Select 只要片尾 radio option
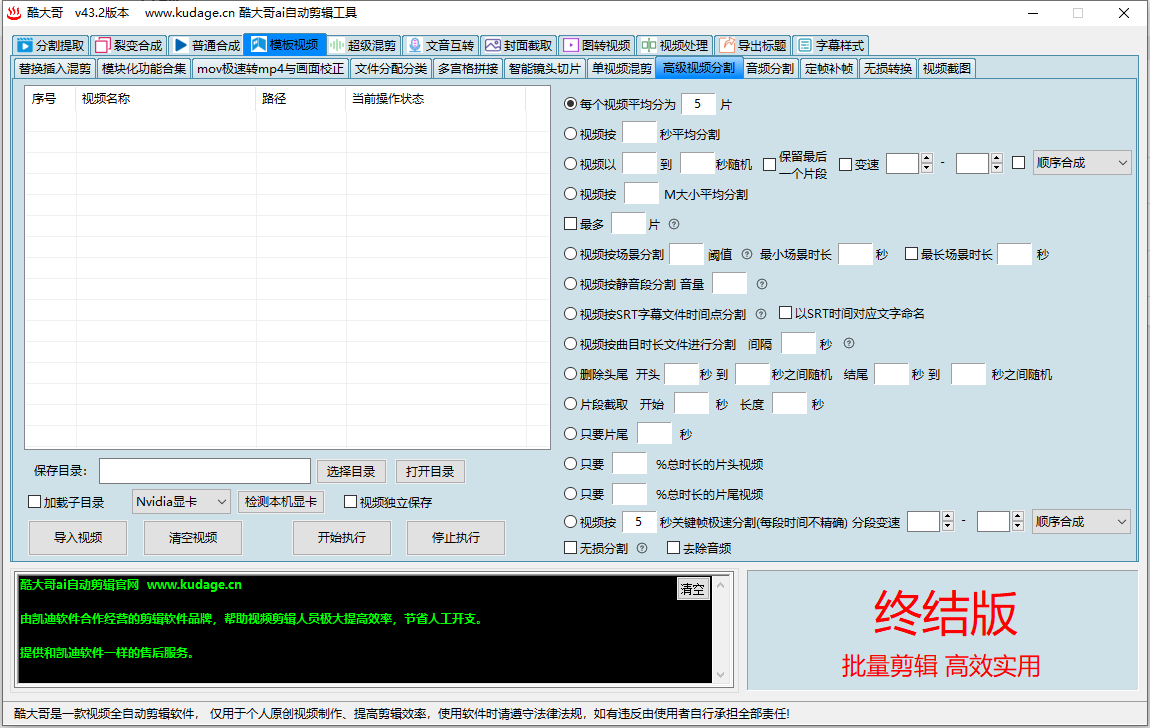This screenshot has width=1150, height=728. click(571, 434)
